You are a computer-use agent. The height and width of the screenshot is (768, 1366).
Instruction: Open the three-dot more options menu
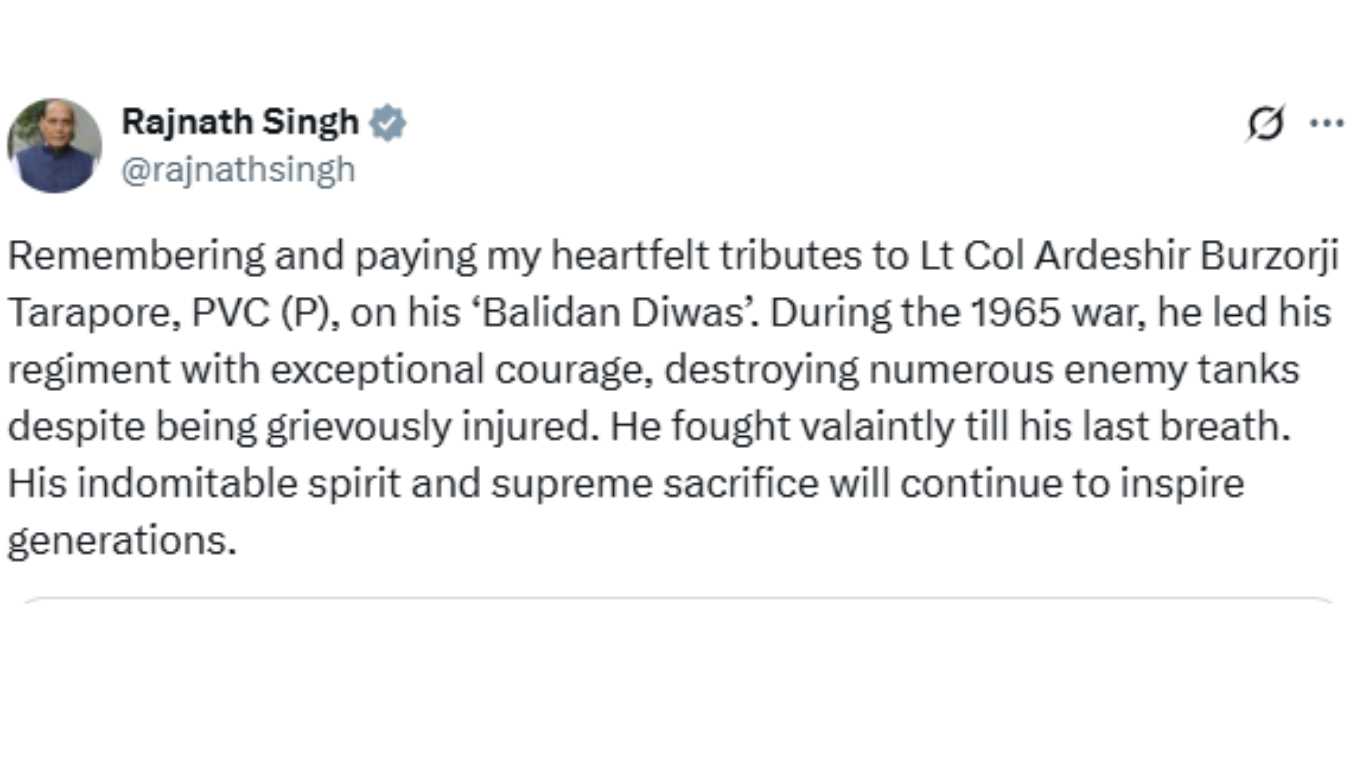click(1326, 124)
